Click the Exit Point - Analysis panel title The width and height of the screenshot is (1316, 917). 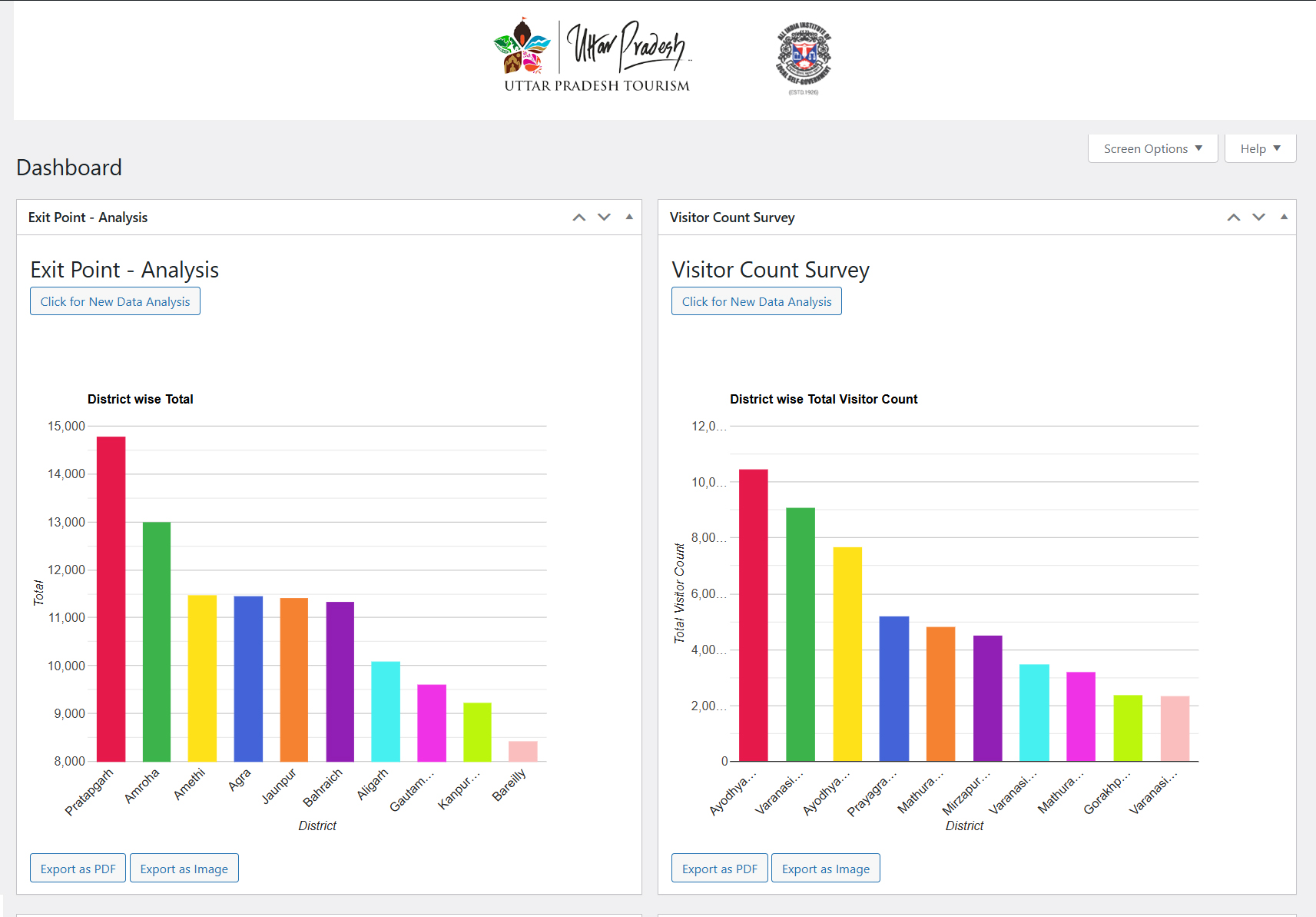click(88, 218)
